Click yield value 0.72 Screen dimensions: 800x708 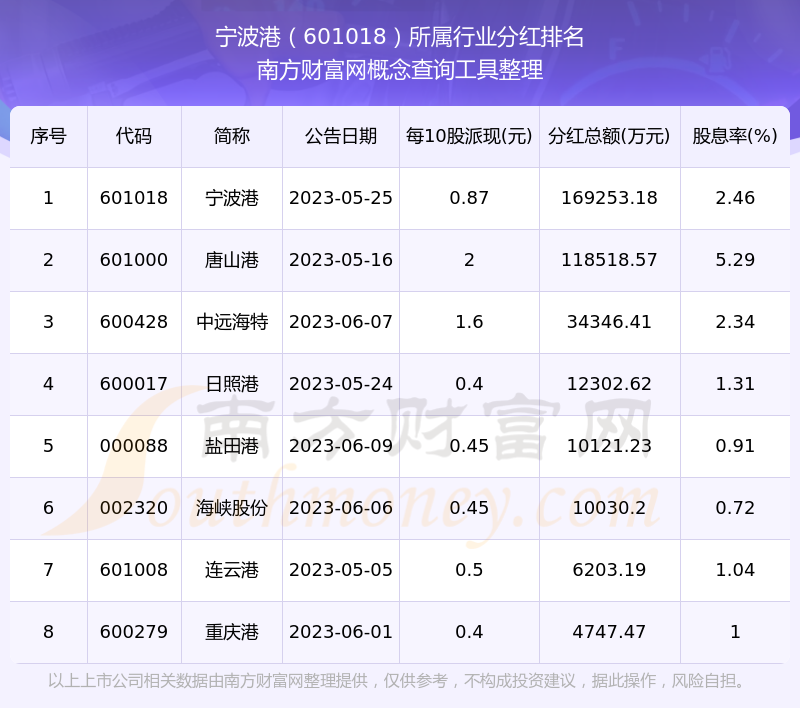(735, 508)
